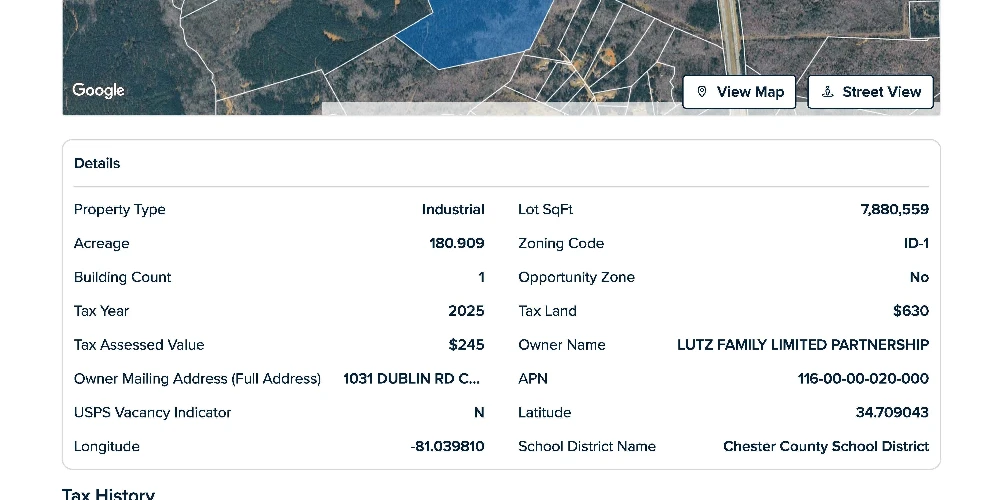Click the Acreage label

click(x=101, y=243)
